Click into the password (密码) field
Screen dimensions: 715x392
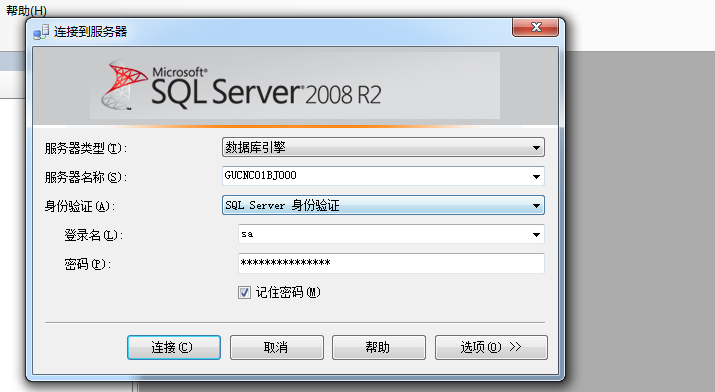point(391,263)
